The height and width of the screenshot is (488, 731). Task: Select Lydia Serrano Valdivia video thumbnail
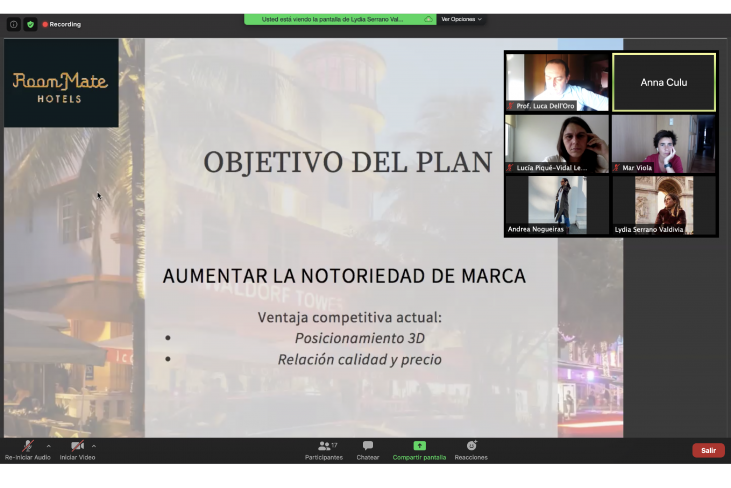(x=664, y=205)
